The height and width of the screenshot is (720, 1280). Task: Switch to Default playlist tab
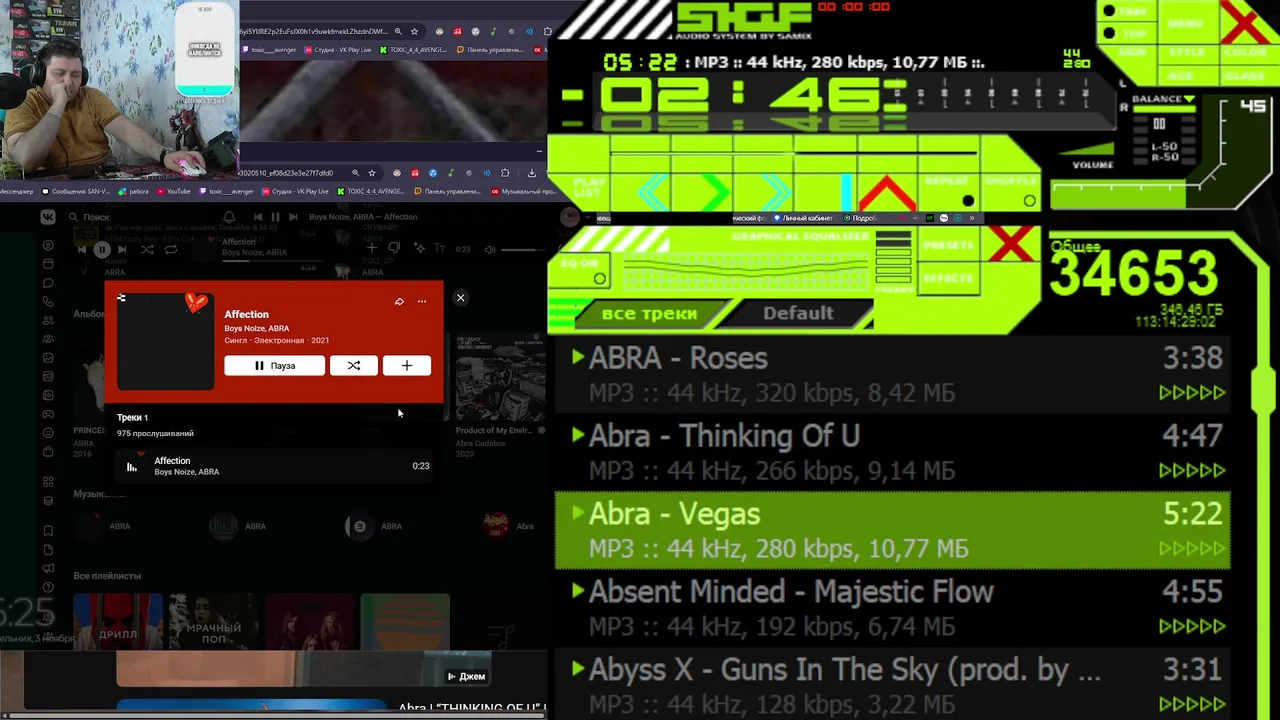(x=798, y=314)
